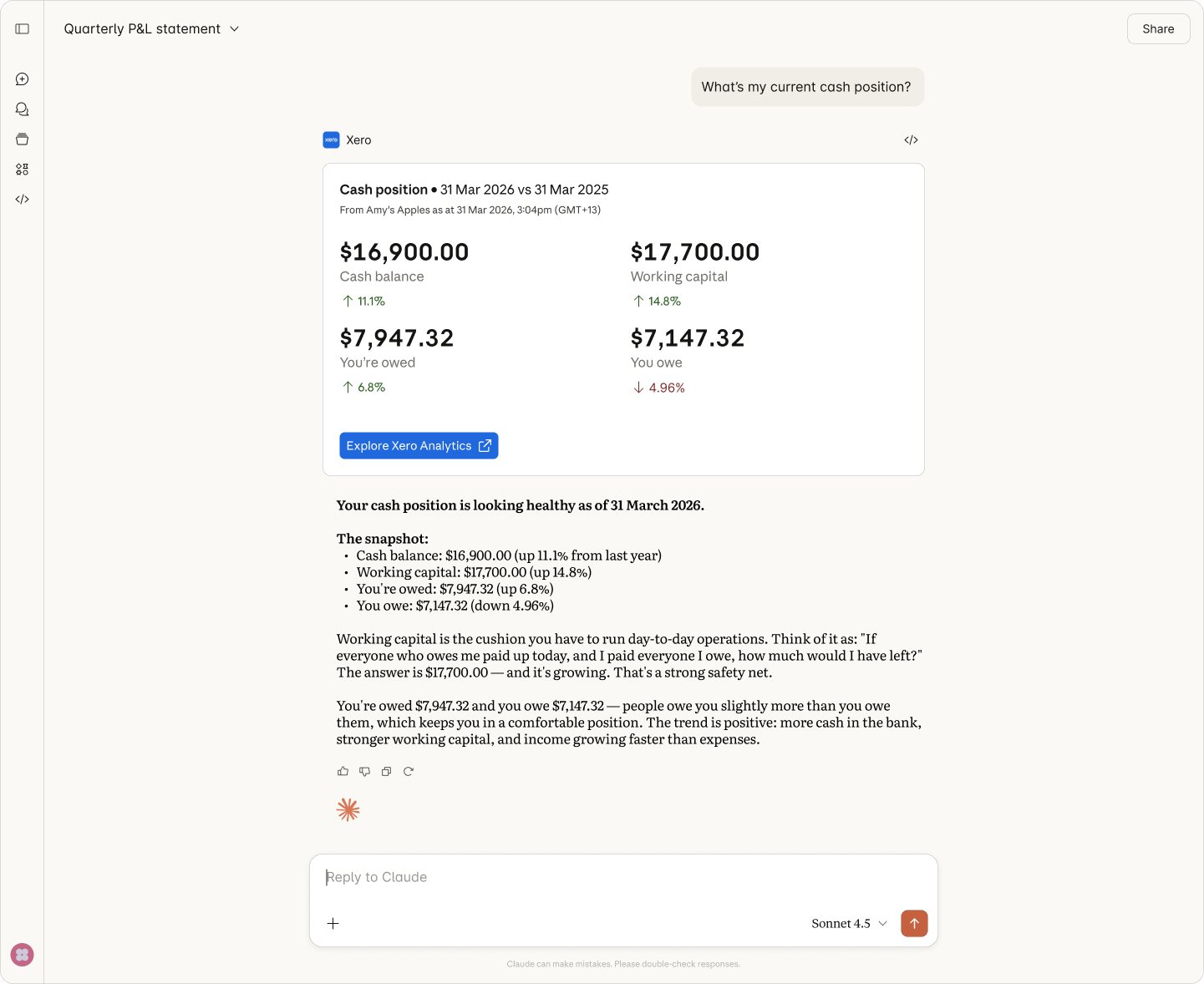Click the bullet "You owe: $7,147.32 (down 4.96%)"
The width and height of the screenshot is (1204, 984).
point(455,606)
